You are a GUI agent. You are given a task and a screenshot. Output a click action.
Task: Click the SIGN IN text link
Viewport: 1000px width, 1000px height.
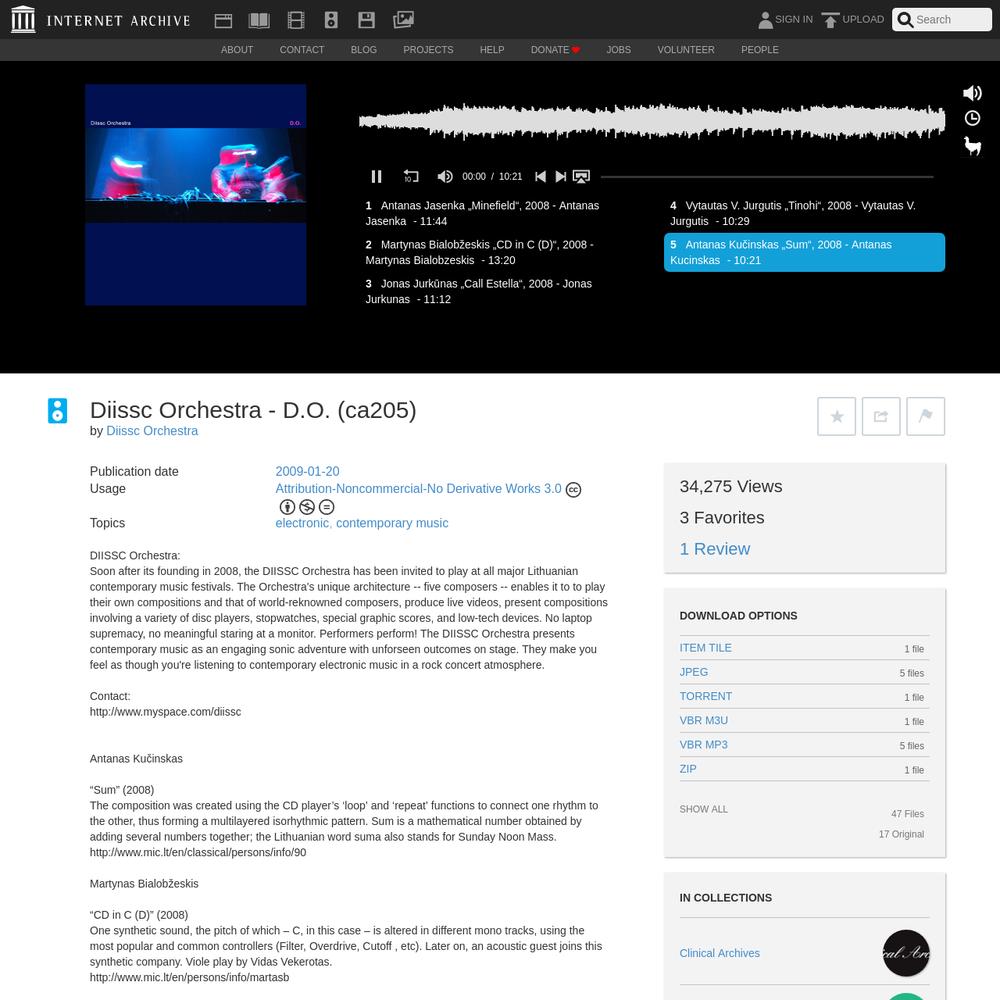coord(794,20)
